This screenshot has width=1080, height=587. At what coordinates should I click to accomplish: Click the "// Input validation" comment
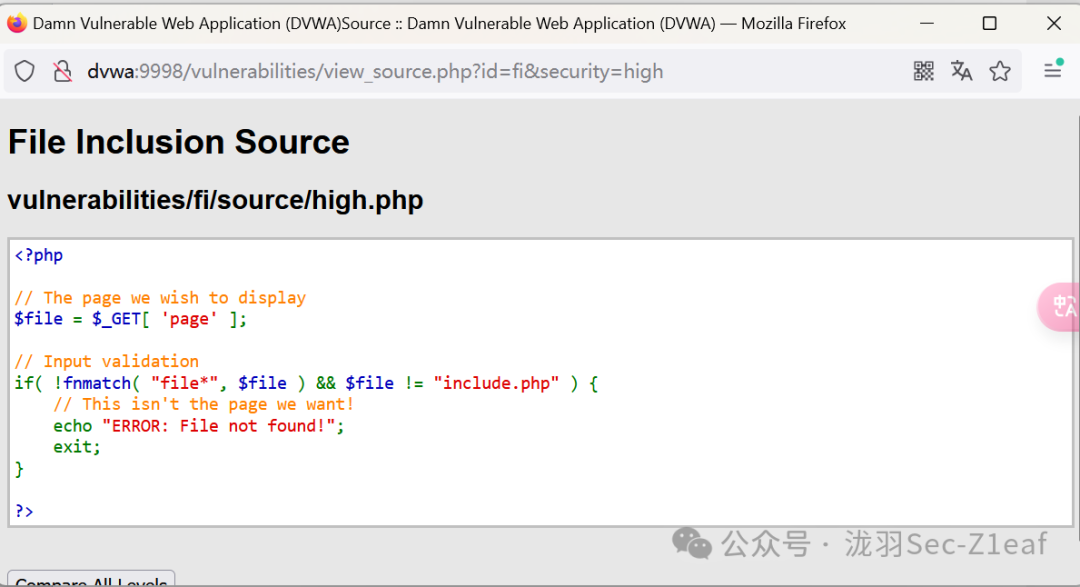click(x=106, y=361)
